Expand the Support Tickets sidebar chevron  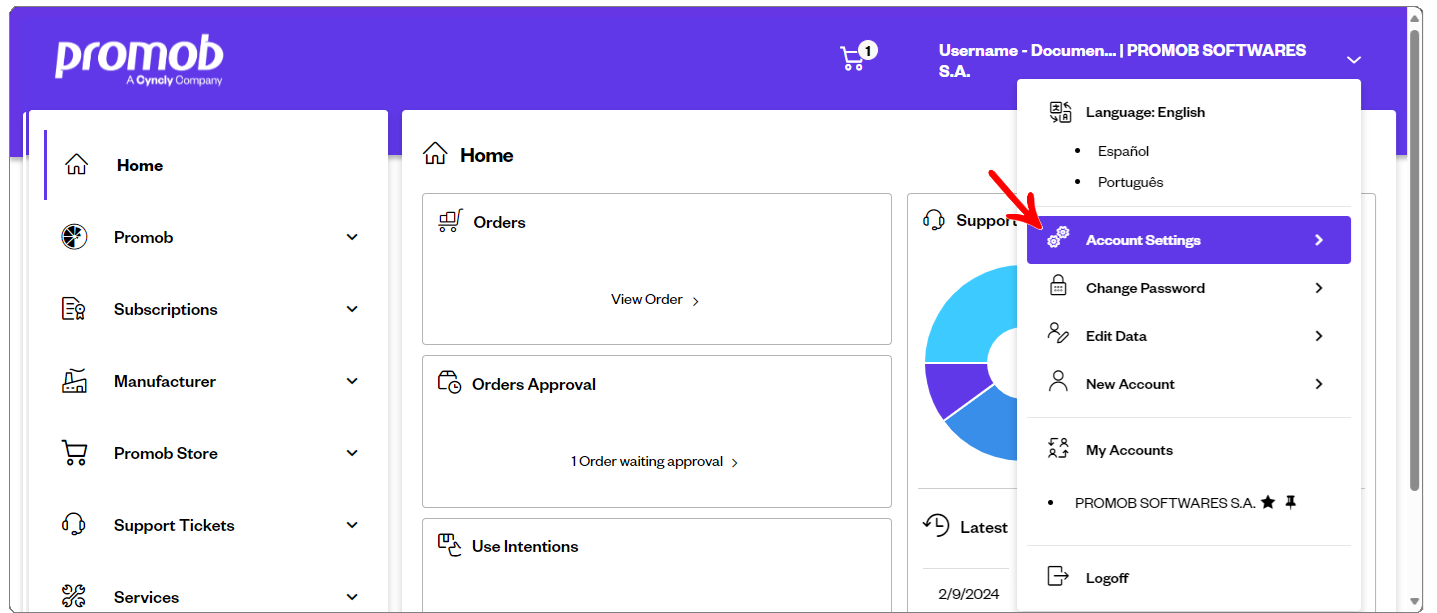352,525
